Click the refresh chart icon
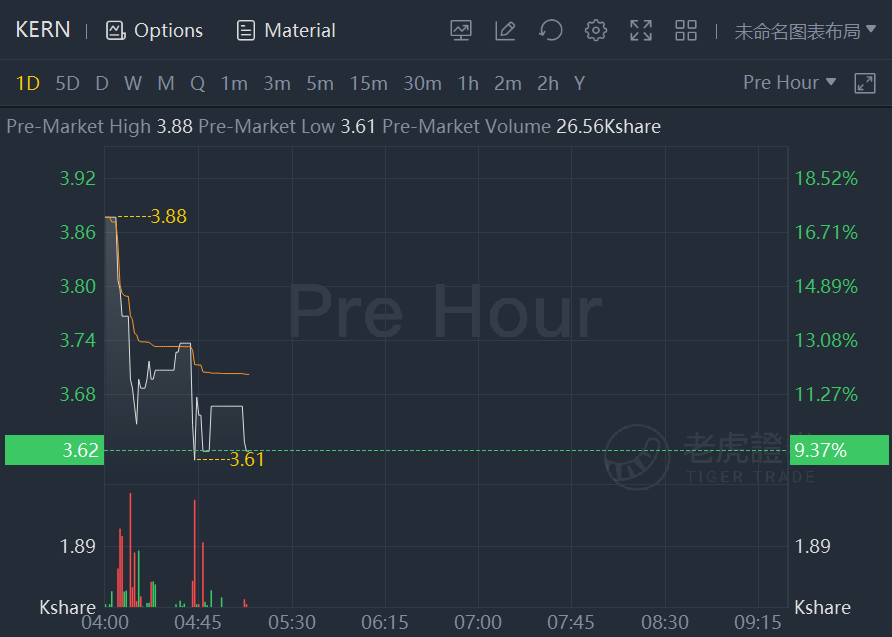 550,30
